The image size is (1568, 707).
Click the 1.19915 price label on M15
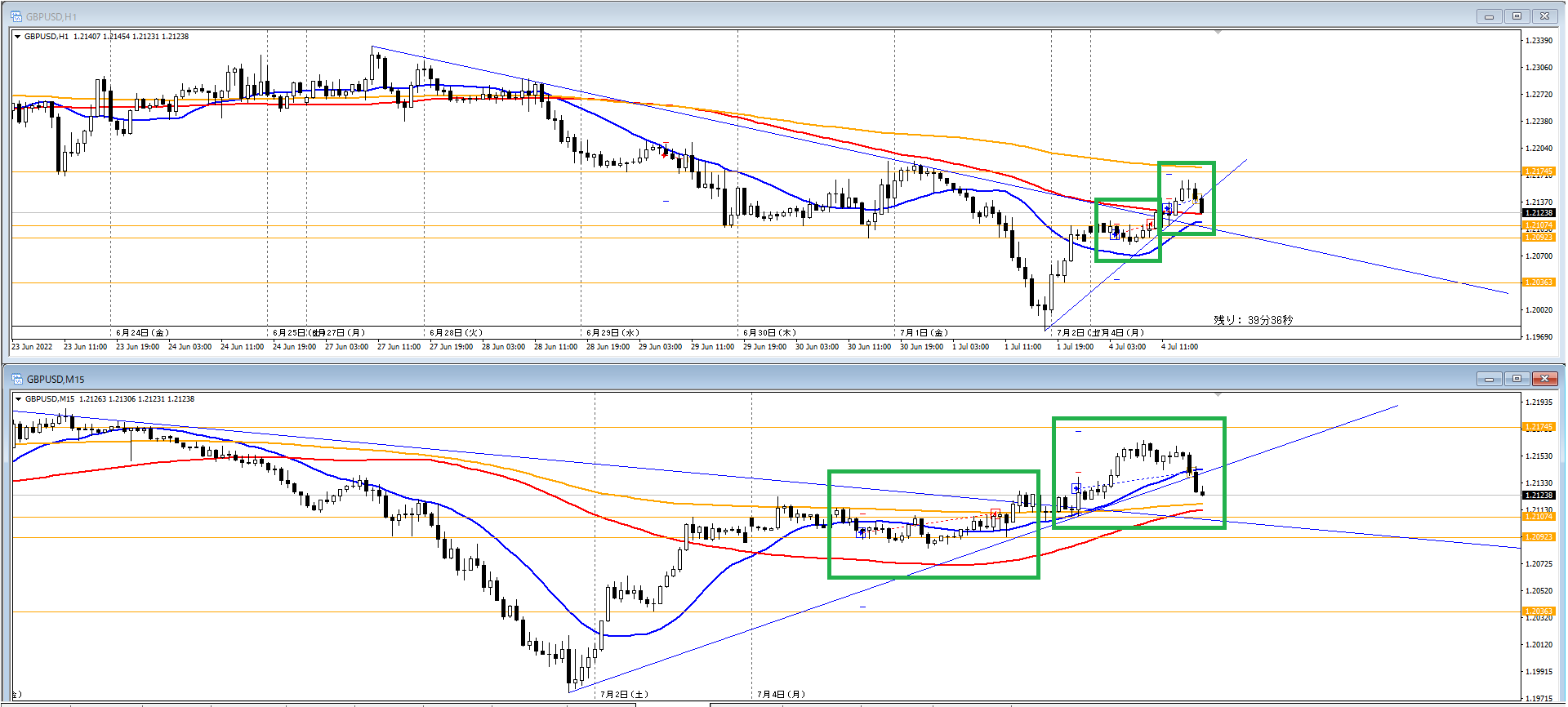pos(1539,672)
